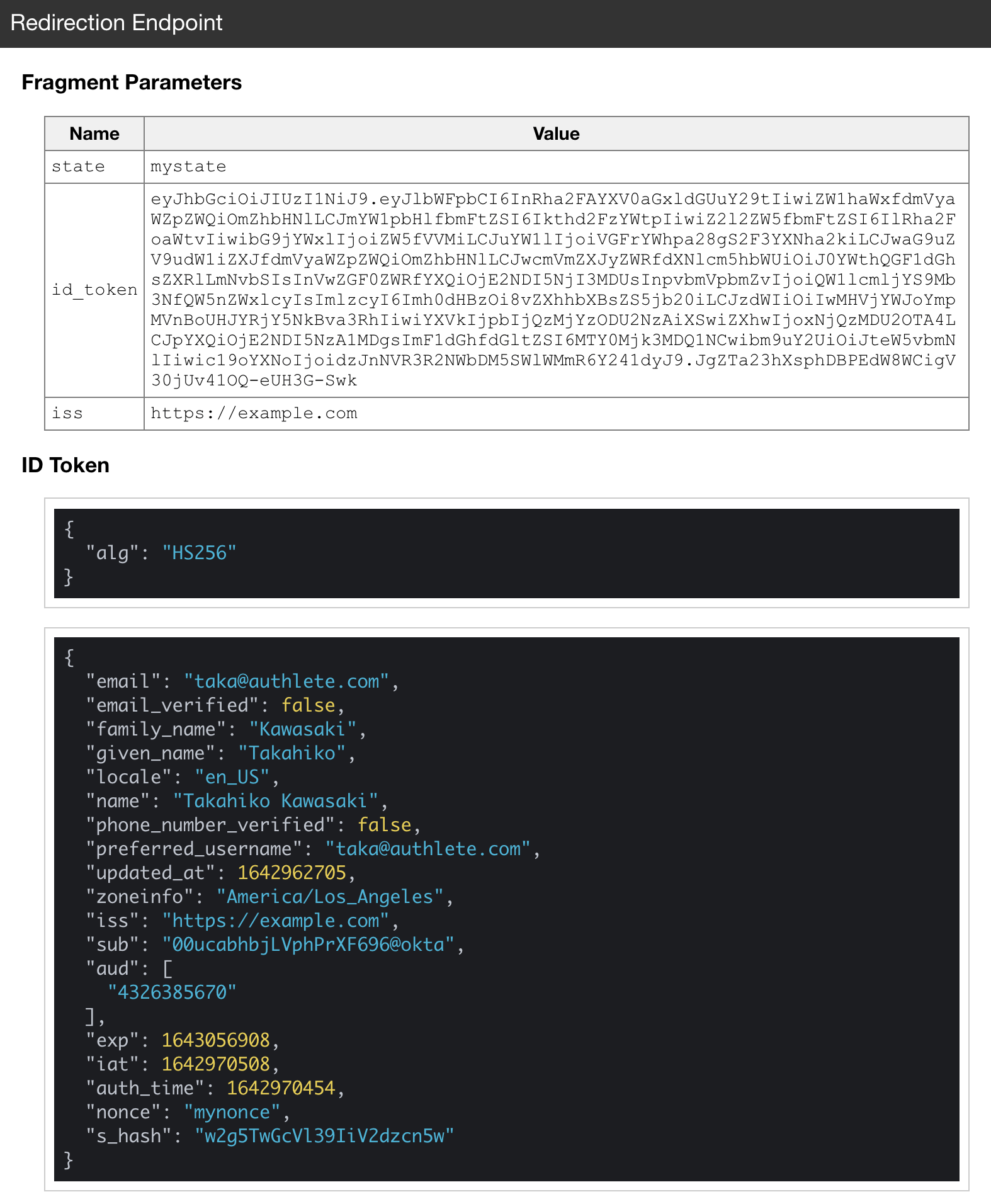The height and width of the screenshot is (1204, 991).
Task: Click the "s_hash" key in payload
Action: 128,1136
